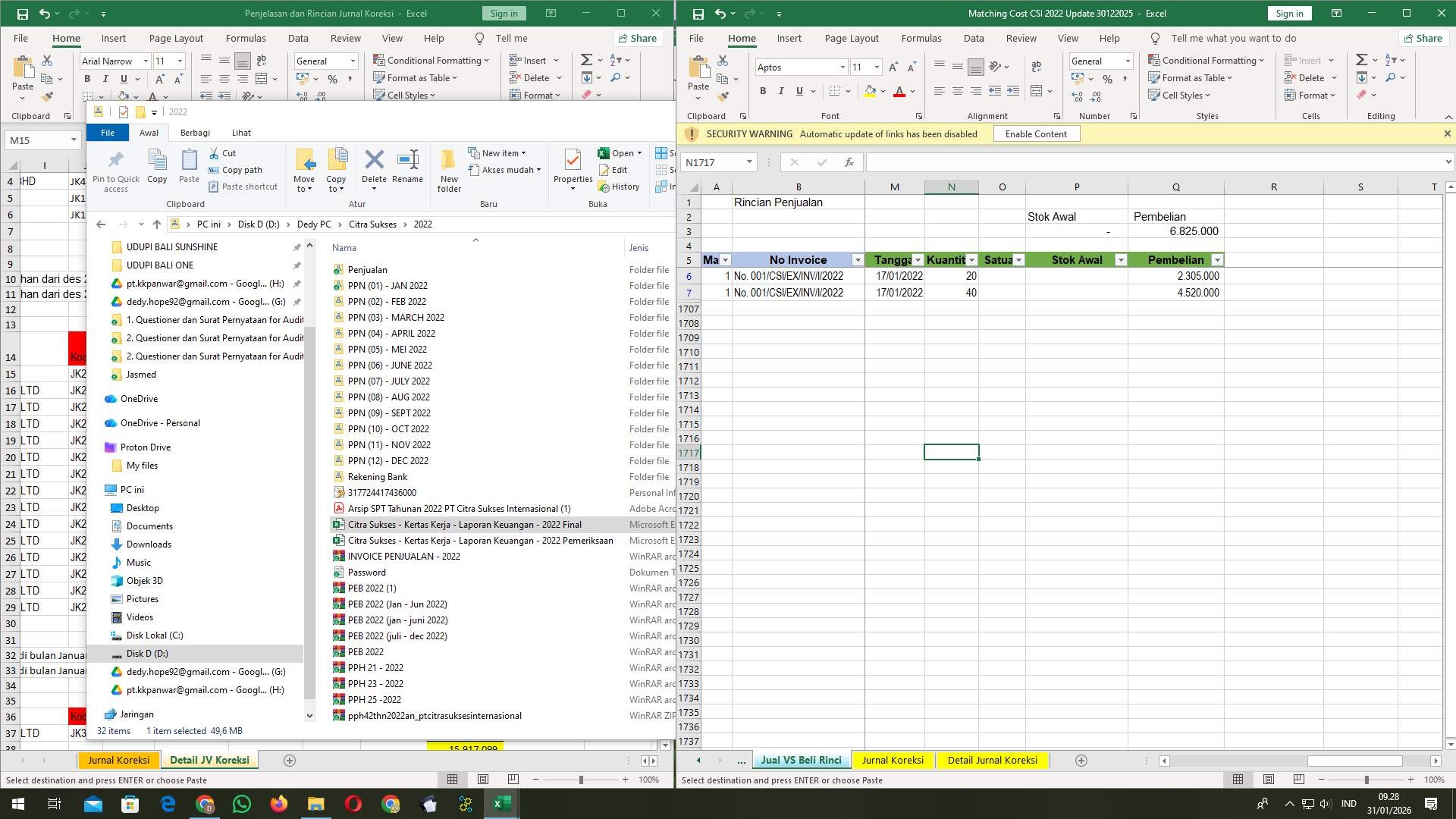Click the Enable Content button in security warning
This screenshot has height=819, width=1456.
1036,133
